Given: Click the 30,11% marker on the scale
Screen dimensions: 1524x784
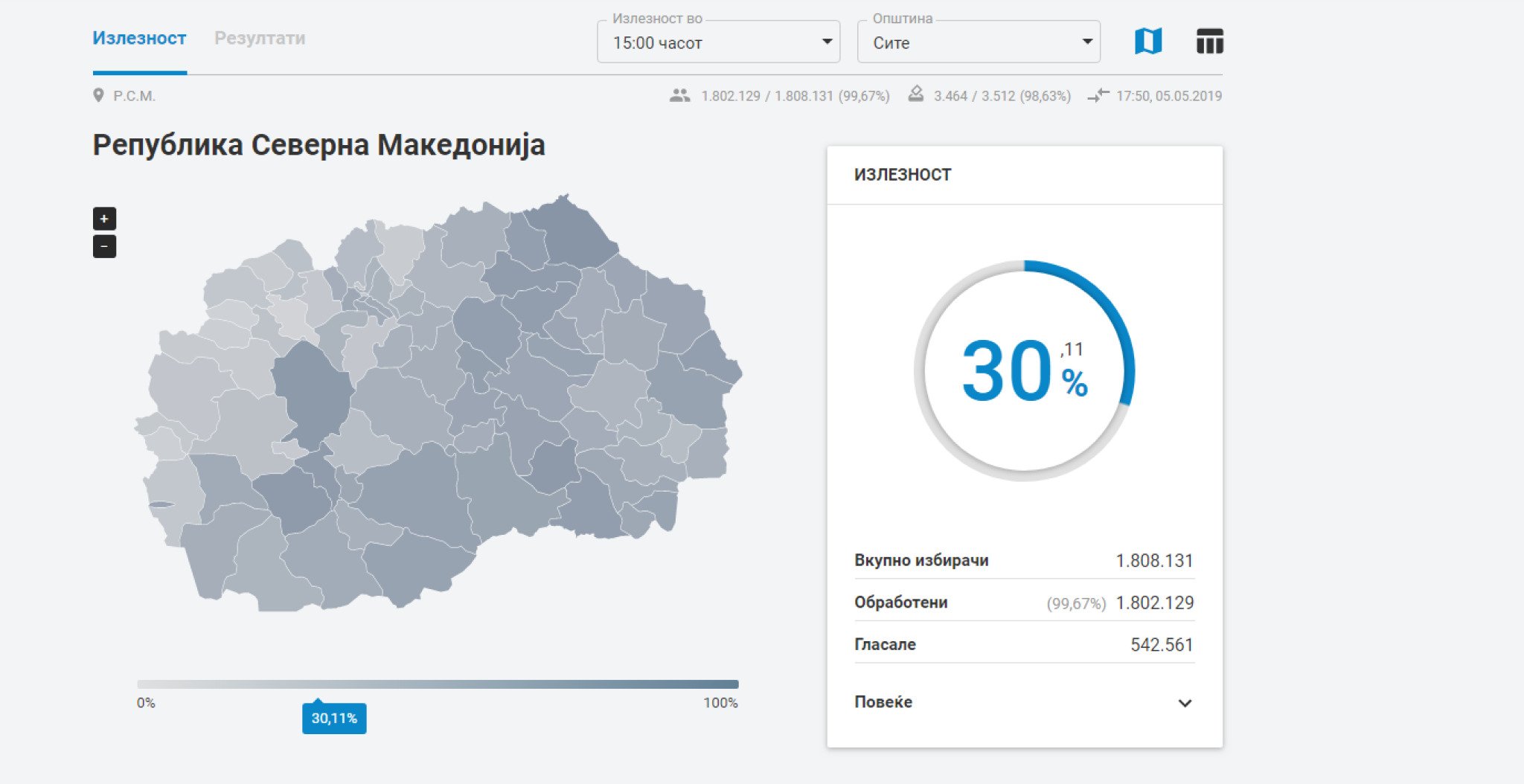Looking at the screenshot, I should pyautogui.click(x=334, y=718).
